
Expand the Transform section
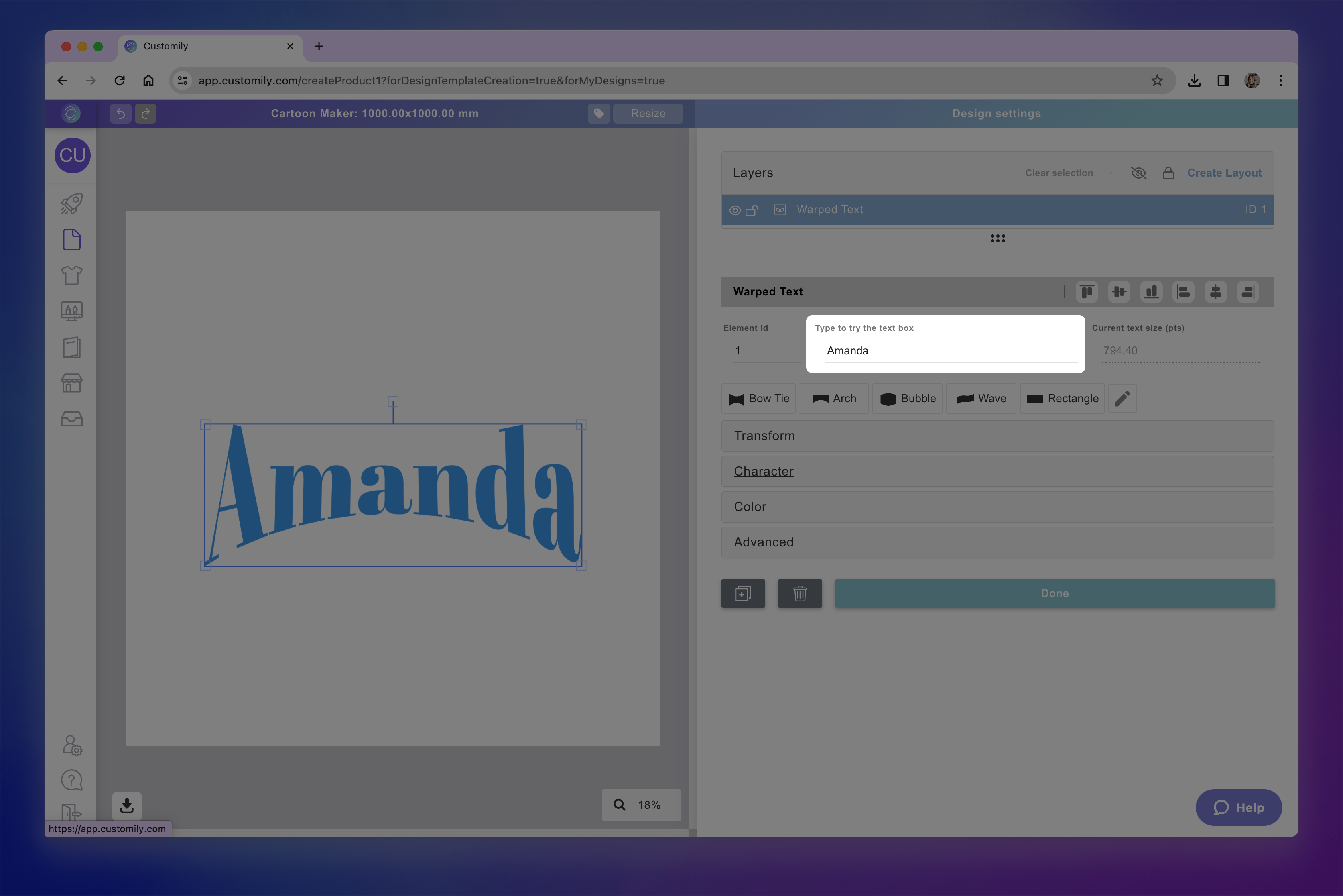tap(997, 435)
